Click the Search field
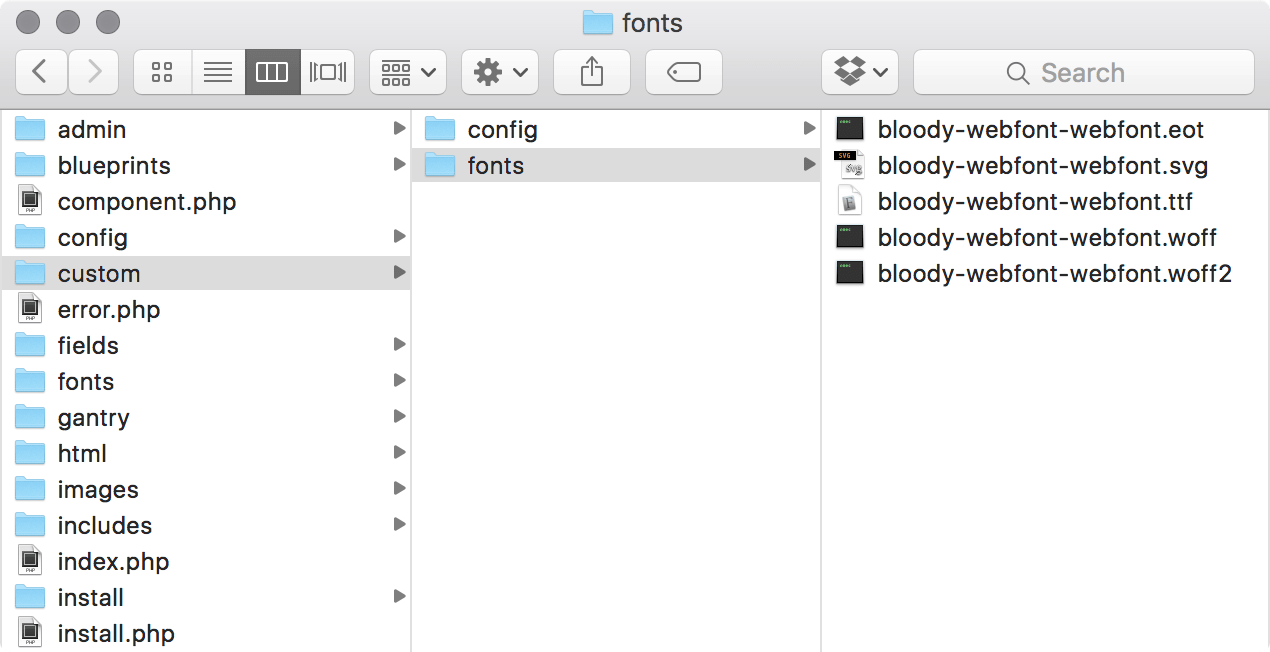Screen dimensions: 1270x652 pos(1083,72)
